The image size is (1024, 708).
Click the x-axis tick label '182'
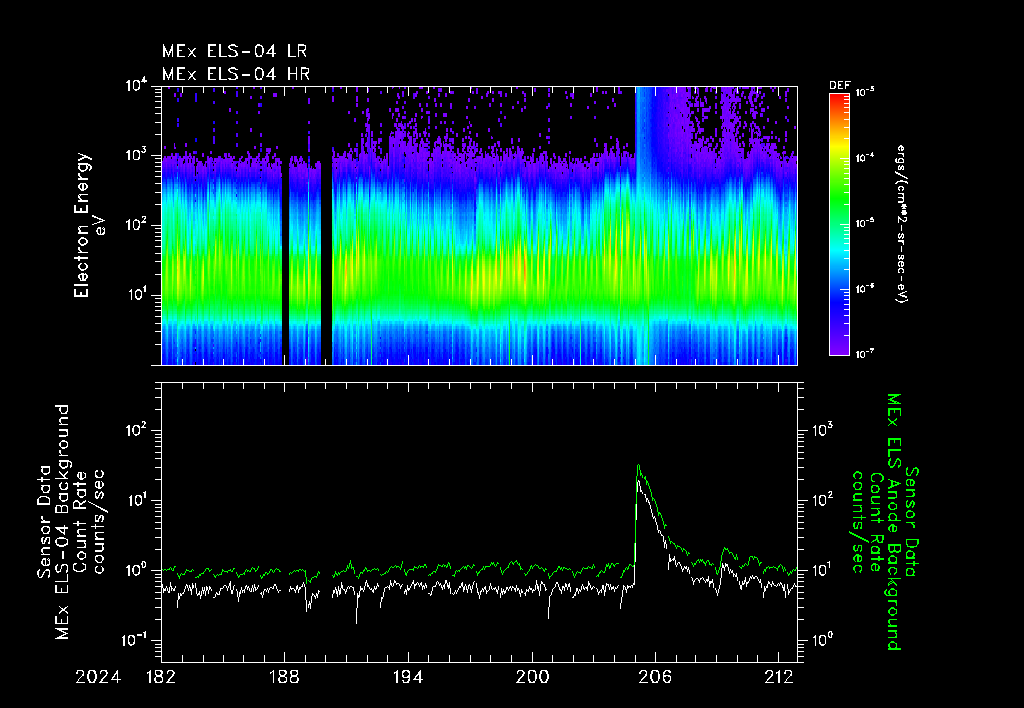pos(161,677)
